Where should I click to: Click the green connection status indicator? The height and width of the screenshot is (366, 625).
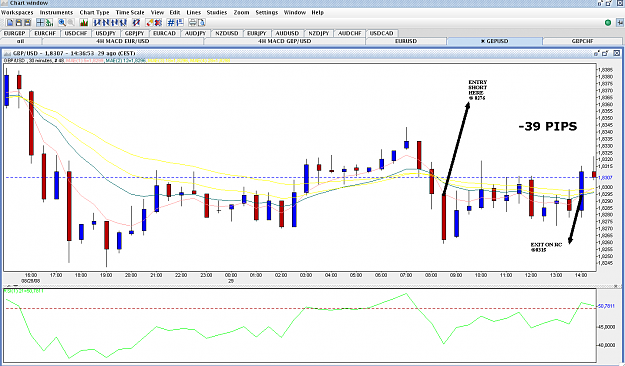pyautogui.click(x=608, y=23)
